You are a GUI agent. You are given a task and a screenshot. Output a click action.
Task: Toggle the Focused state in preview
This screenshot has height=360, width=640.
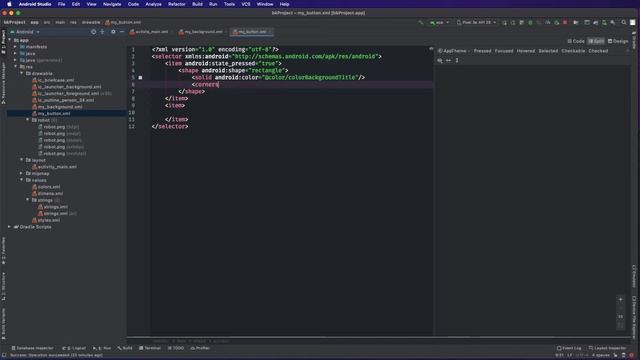[x=504, y=51]
